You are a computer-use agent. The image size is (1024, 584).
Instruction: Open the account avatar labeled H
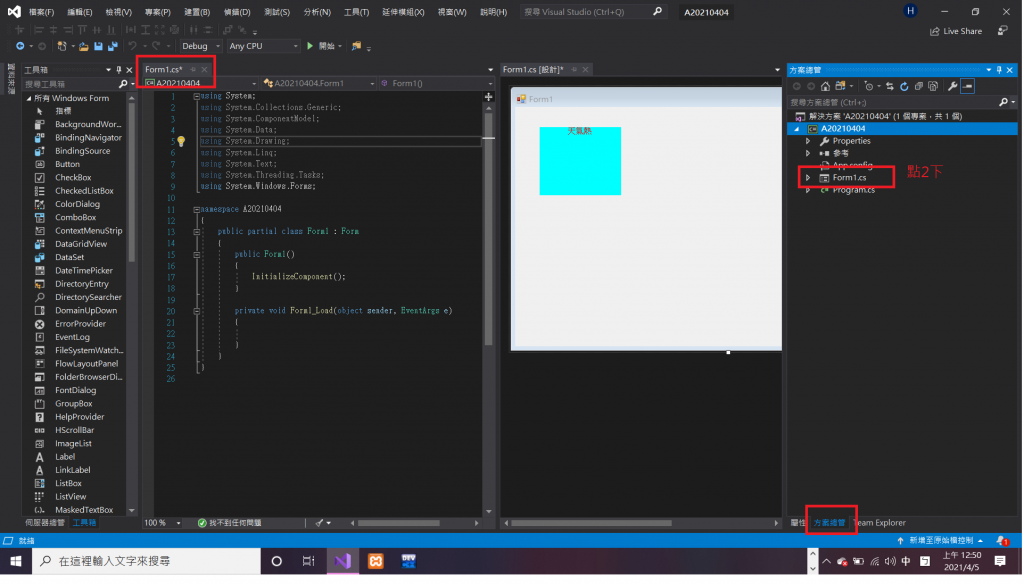pos(910,11)
